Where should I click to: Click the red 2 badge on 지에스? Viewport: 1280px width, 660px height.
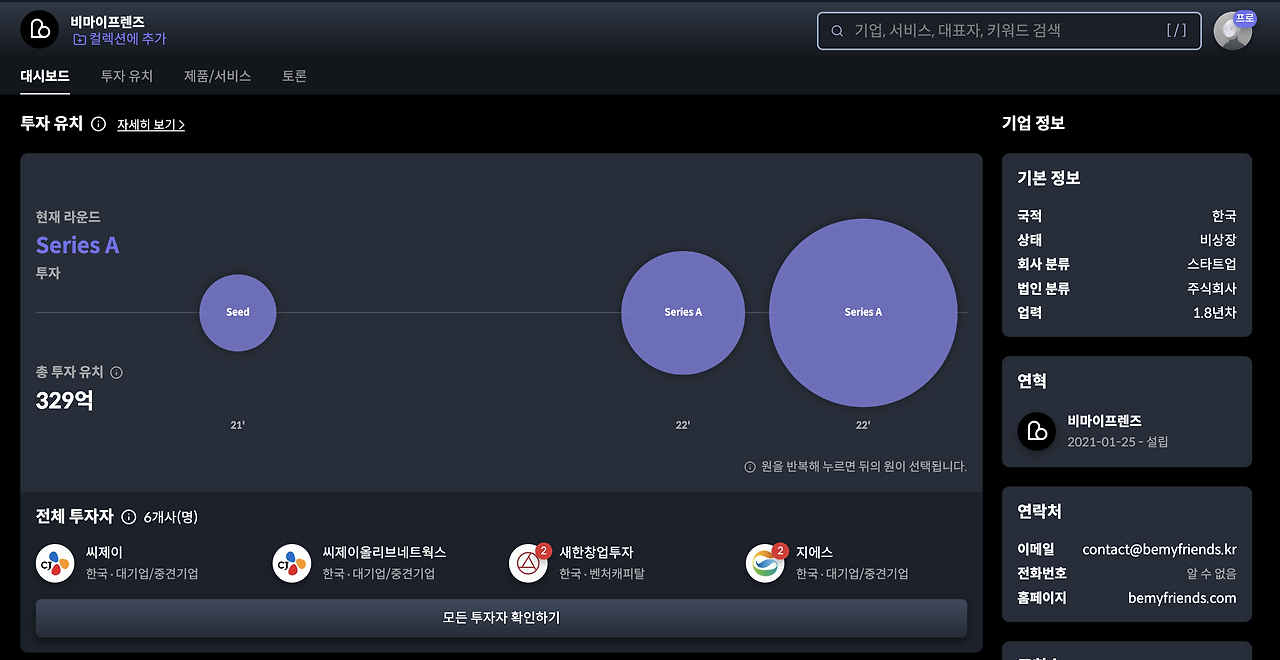tap(780, 550)
